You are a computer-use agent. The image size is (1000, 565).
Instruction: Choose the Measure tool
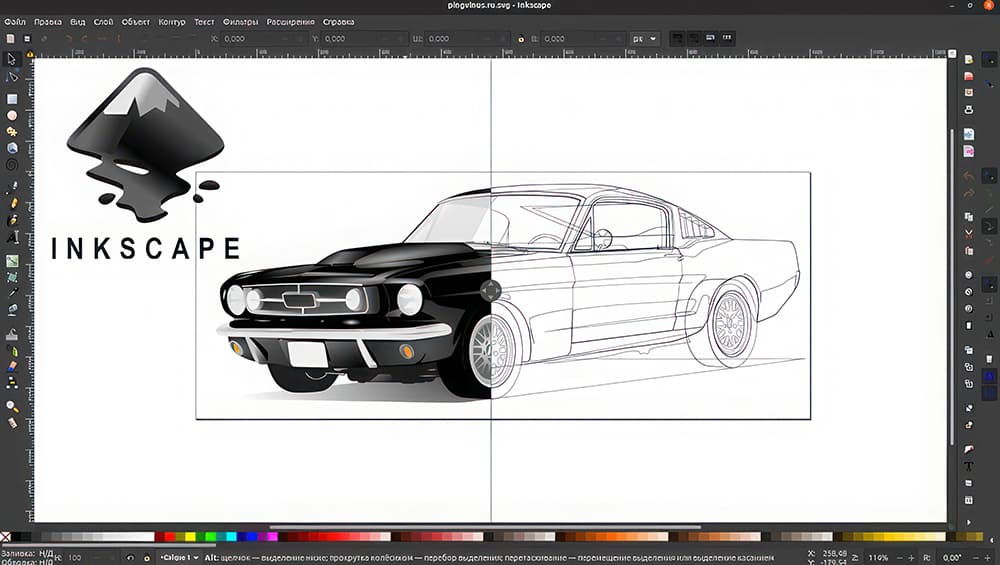point(12,423)
